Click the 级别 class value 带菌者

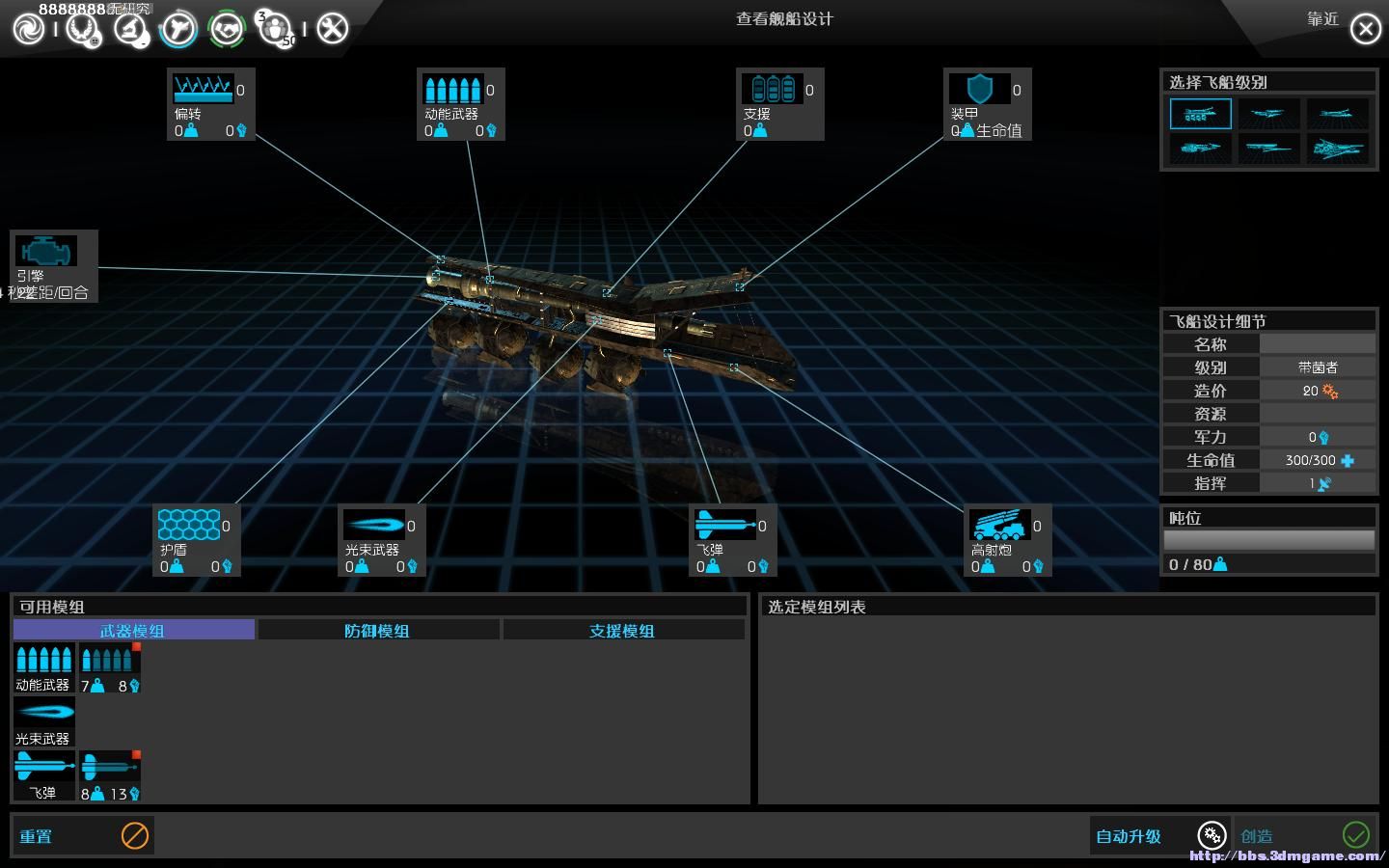(1318, 367)
